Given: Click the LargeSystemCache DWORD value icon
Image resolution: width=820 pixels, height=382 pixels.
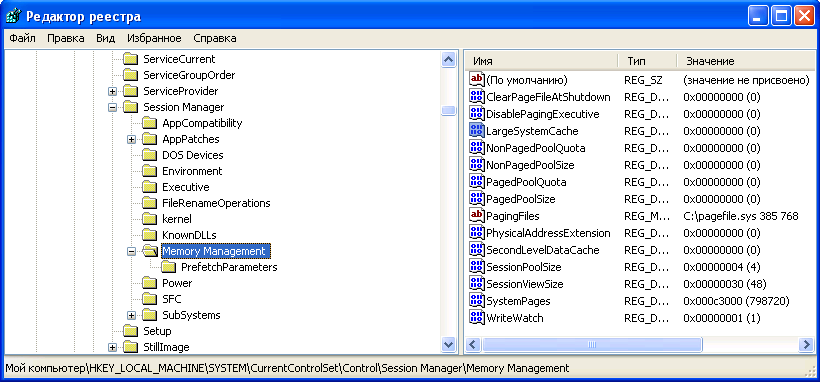Looking at the screenshot, I should click(x=476, y=131).
